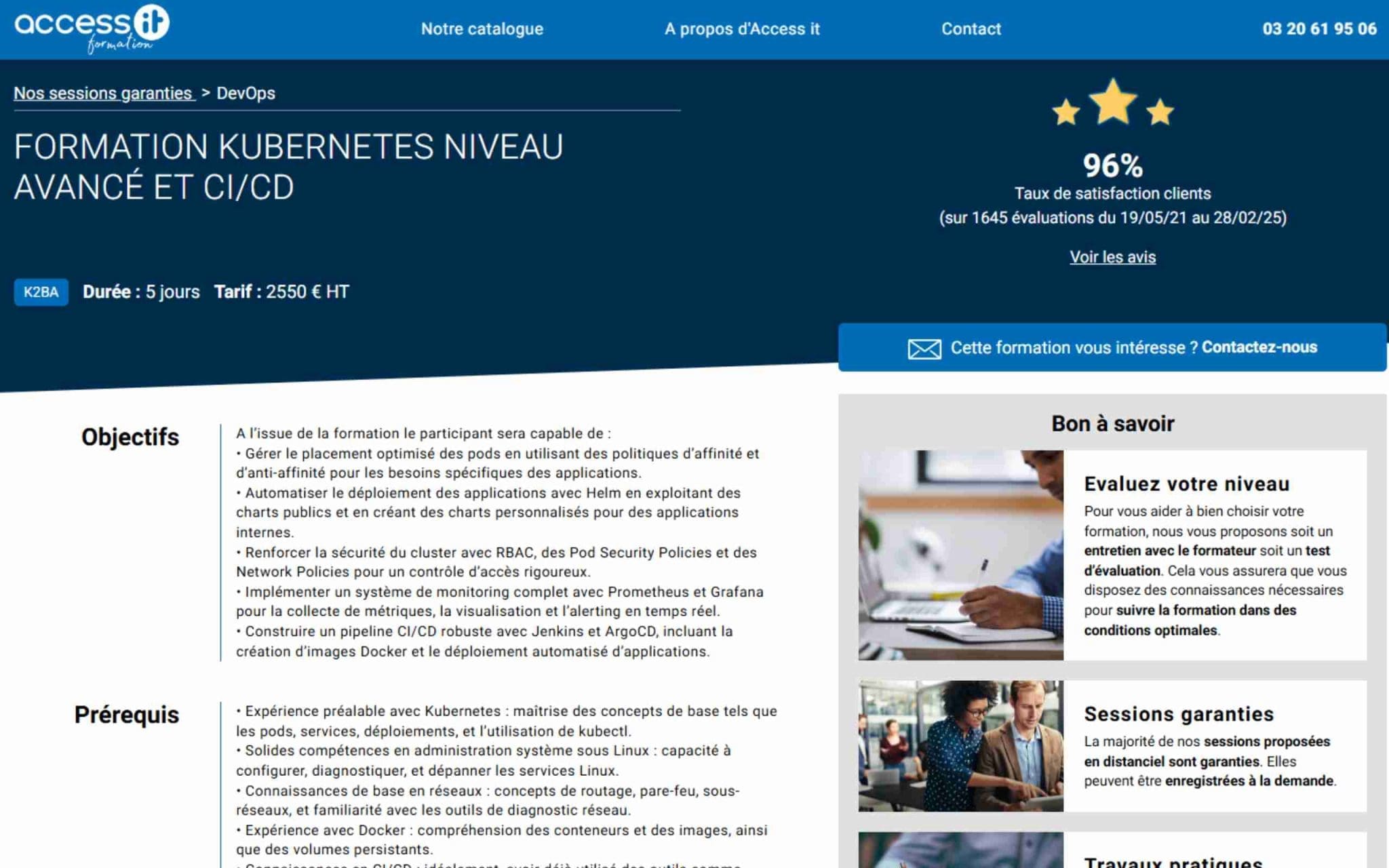
Task: Click 'Connaissances de base en réseaux' prerequisite
Action: click(488, 800)
